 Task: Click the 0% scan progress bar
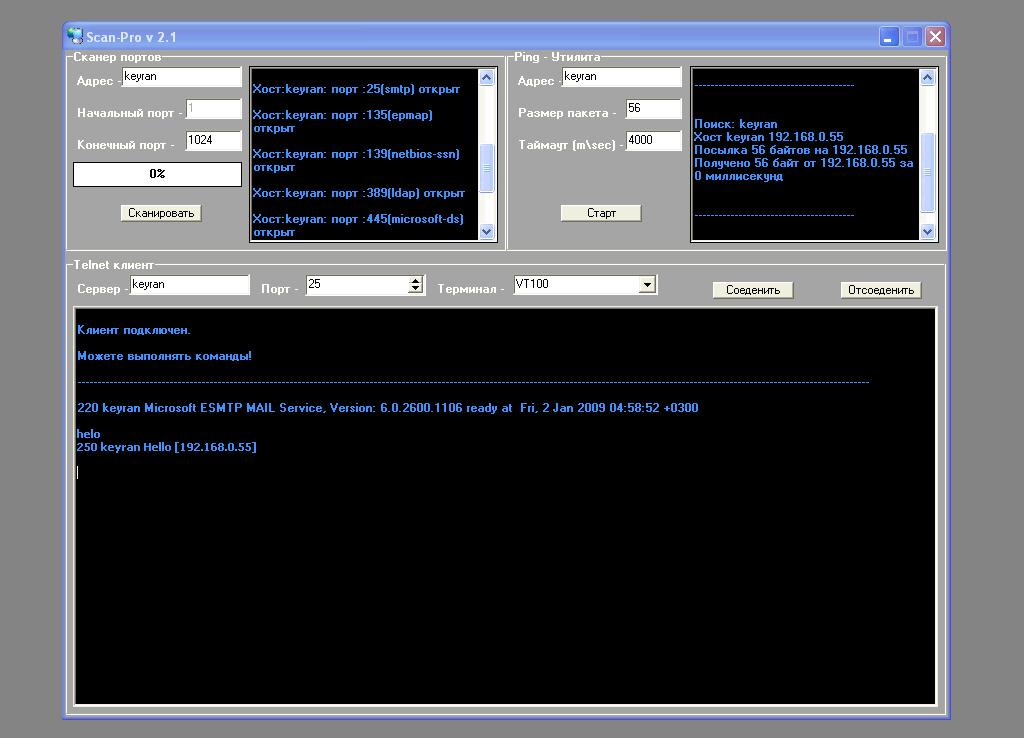157,174
